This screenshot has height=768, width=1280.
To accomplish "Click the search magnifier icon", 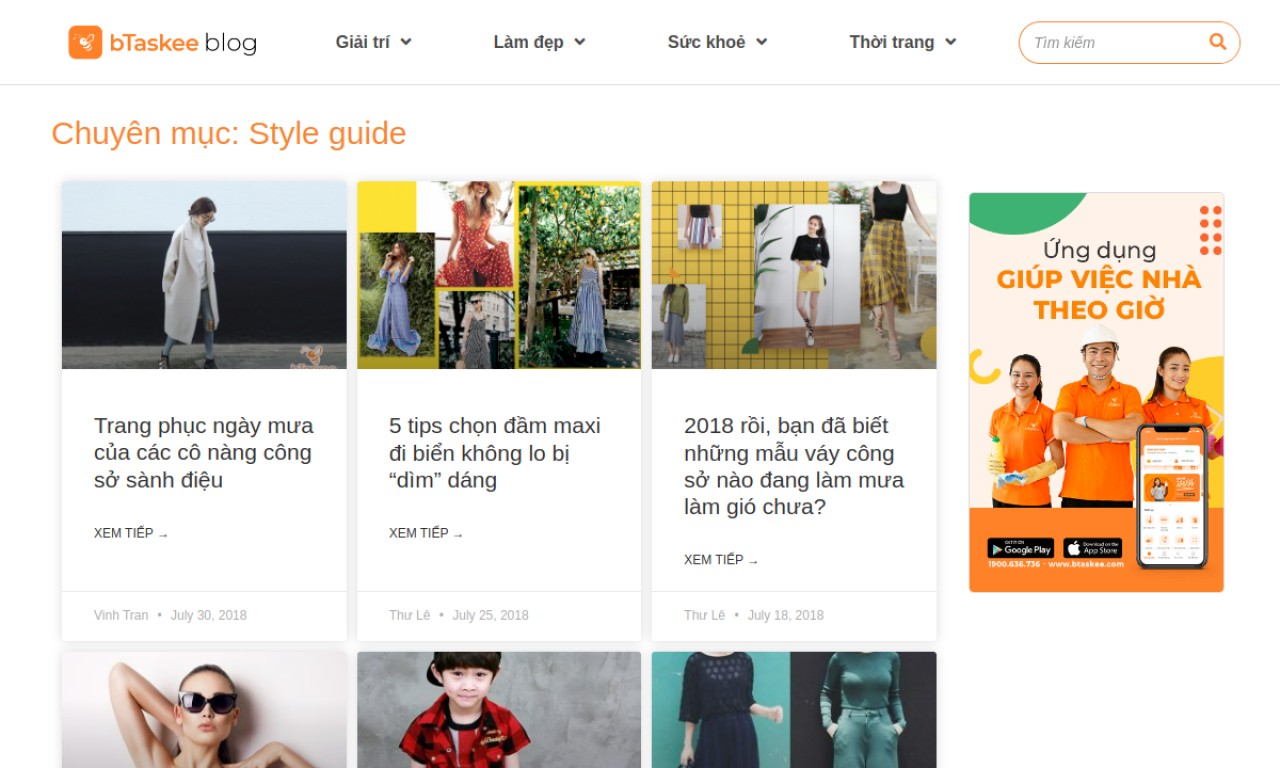I will point(1217,42).
